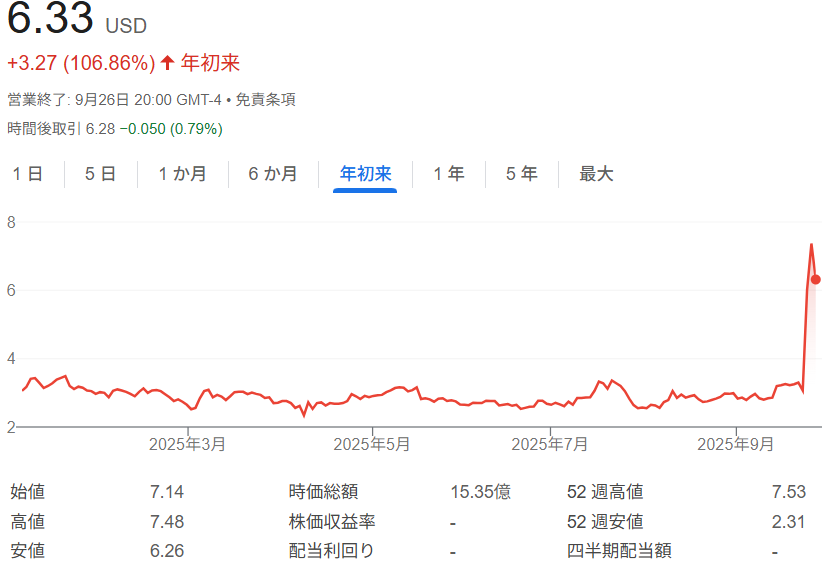Show the 1か月 chart range
The height and width of the screenshot is (568, 823).
[182, 174]
